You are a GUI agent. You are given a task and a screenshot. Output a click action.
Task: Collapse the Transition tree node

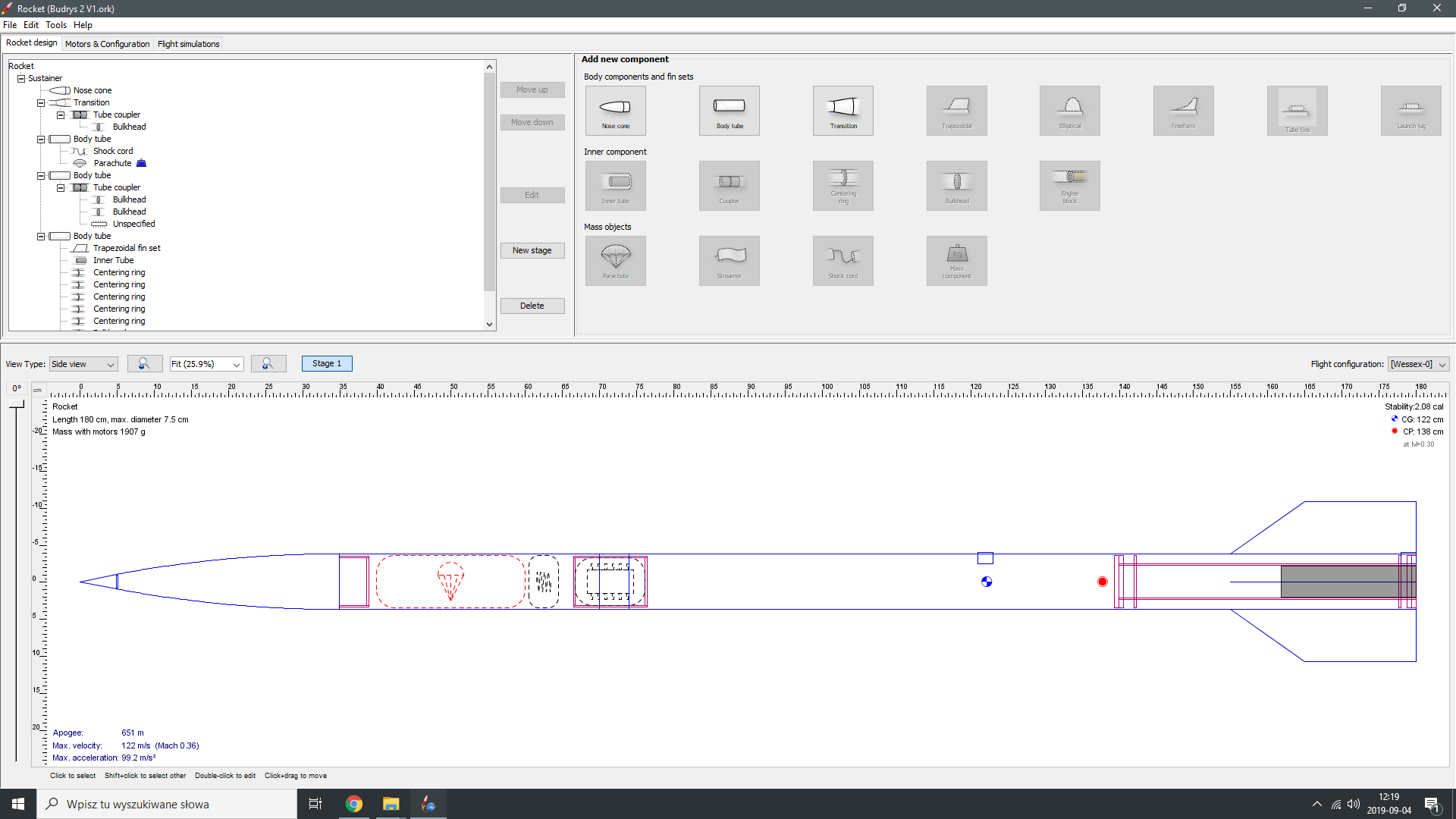point(41,102)
